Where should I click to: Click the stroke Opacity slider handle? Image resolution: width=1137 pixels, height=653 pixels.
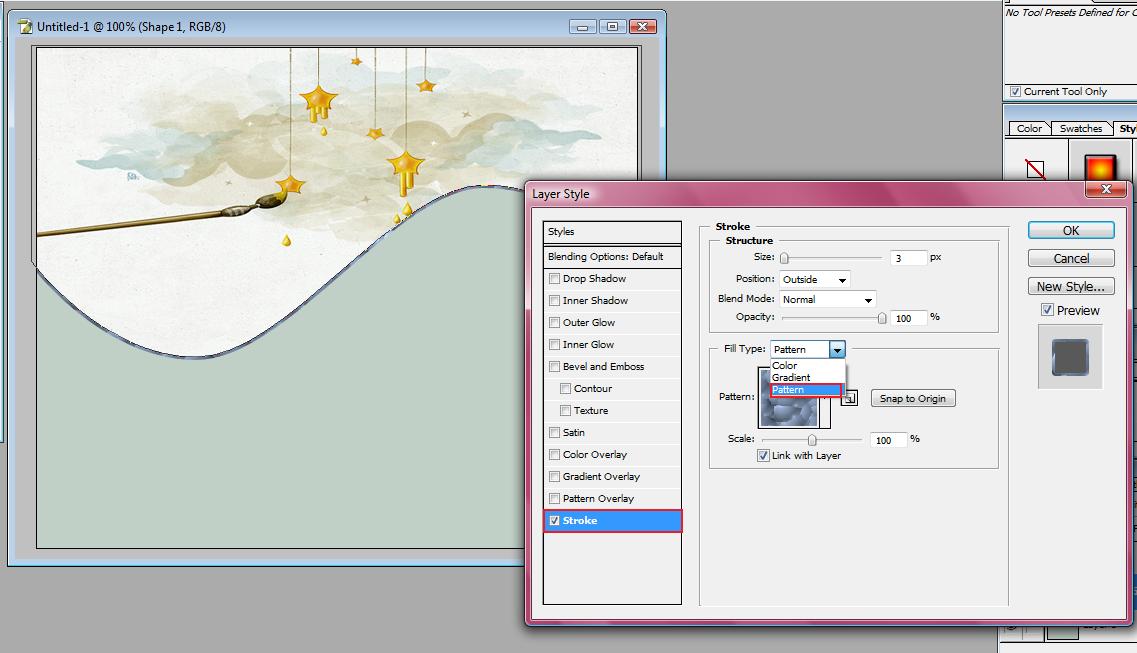882,318
